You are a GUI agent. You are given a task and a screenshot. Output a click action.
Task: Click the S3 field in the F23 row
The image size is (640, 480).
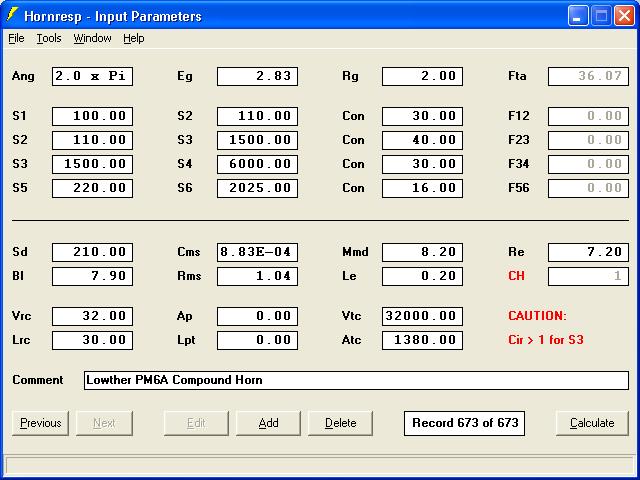[258, 140]
